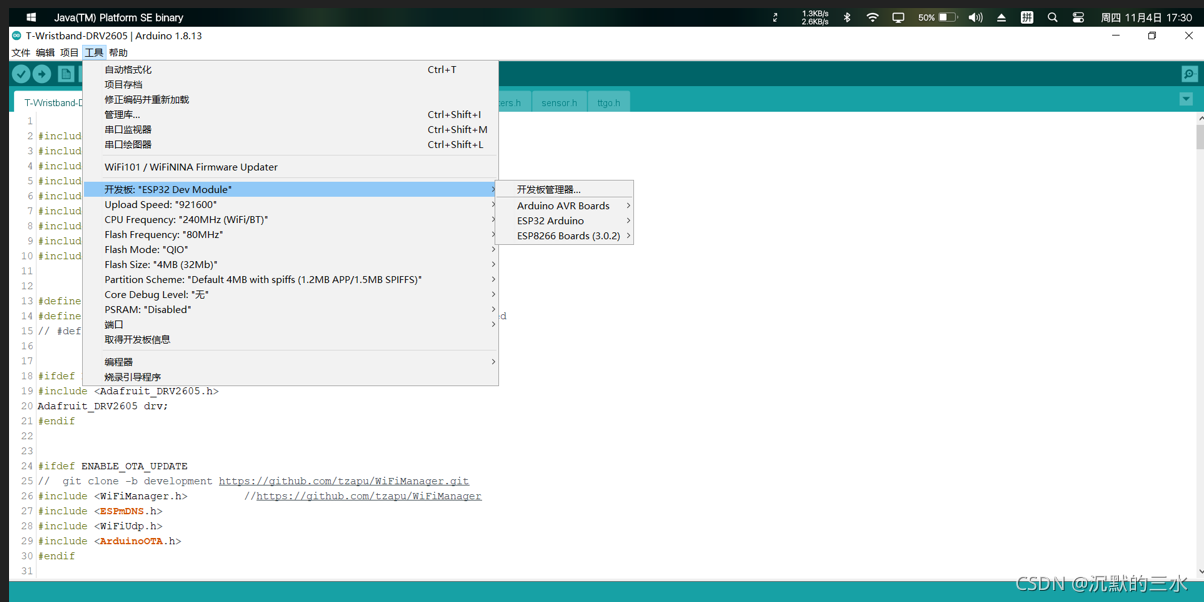The width and height of the screenshot is (1204, 602).
Task: Click the editor scroll up arrow
Action: point(1200,118)
